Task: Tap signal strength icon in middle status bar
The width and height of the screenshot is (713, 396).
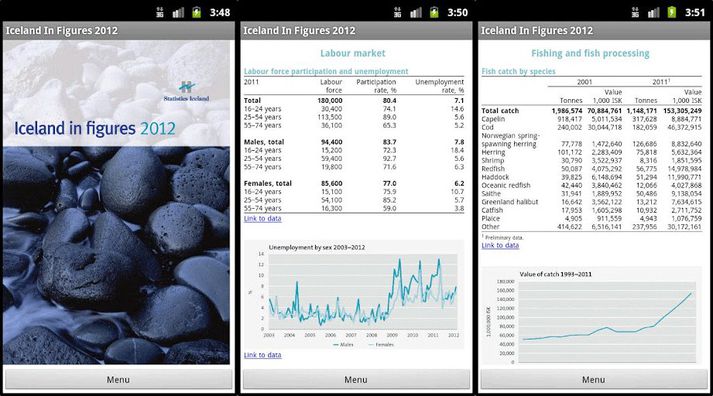Action: [416, 12]
